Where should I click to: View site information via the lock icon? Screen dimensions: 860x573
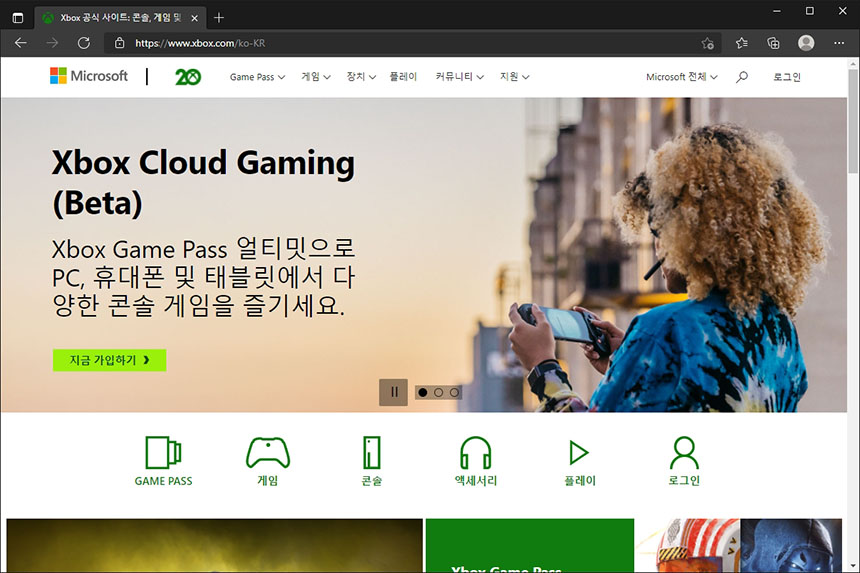(120, 43)
